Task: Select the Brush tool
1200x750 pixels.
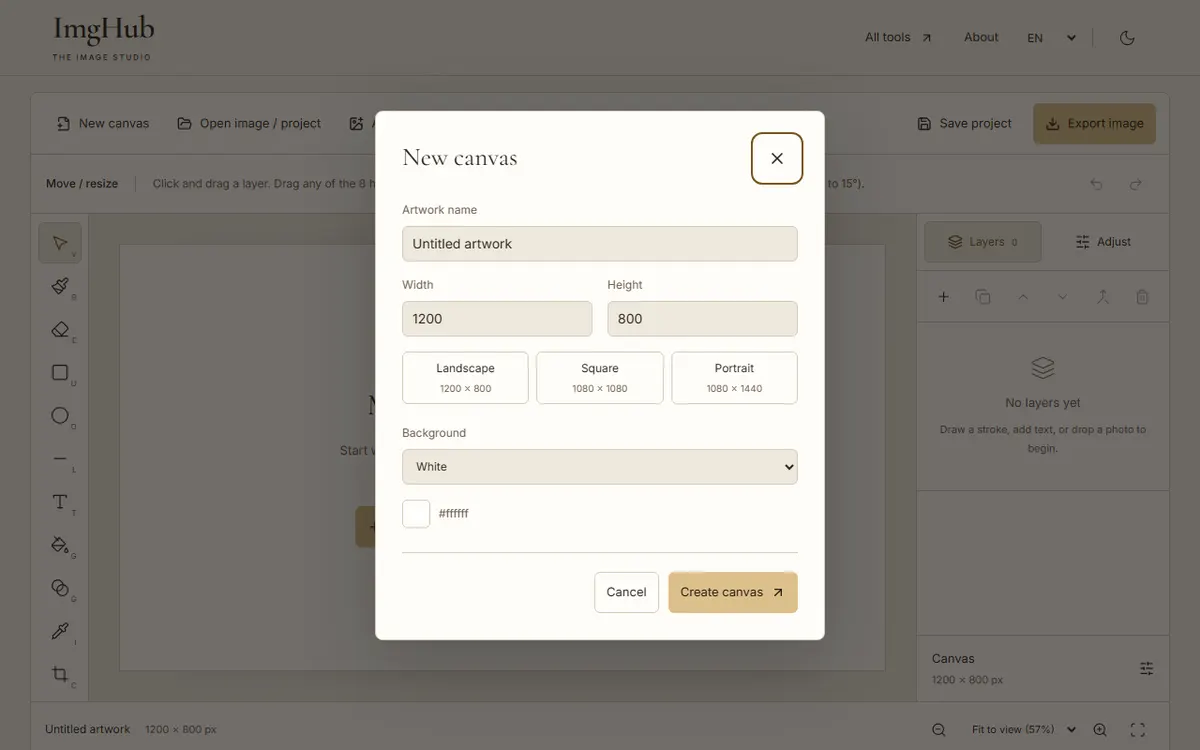Action: click(x=60, y=286)
